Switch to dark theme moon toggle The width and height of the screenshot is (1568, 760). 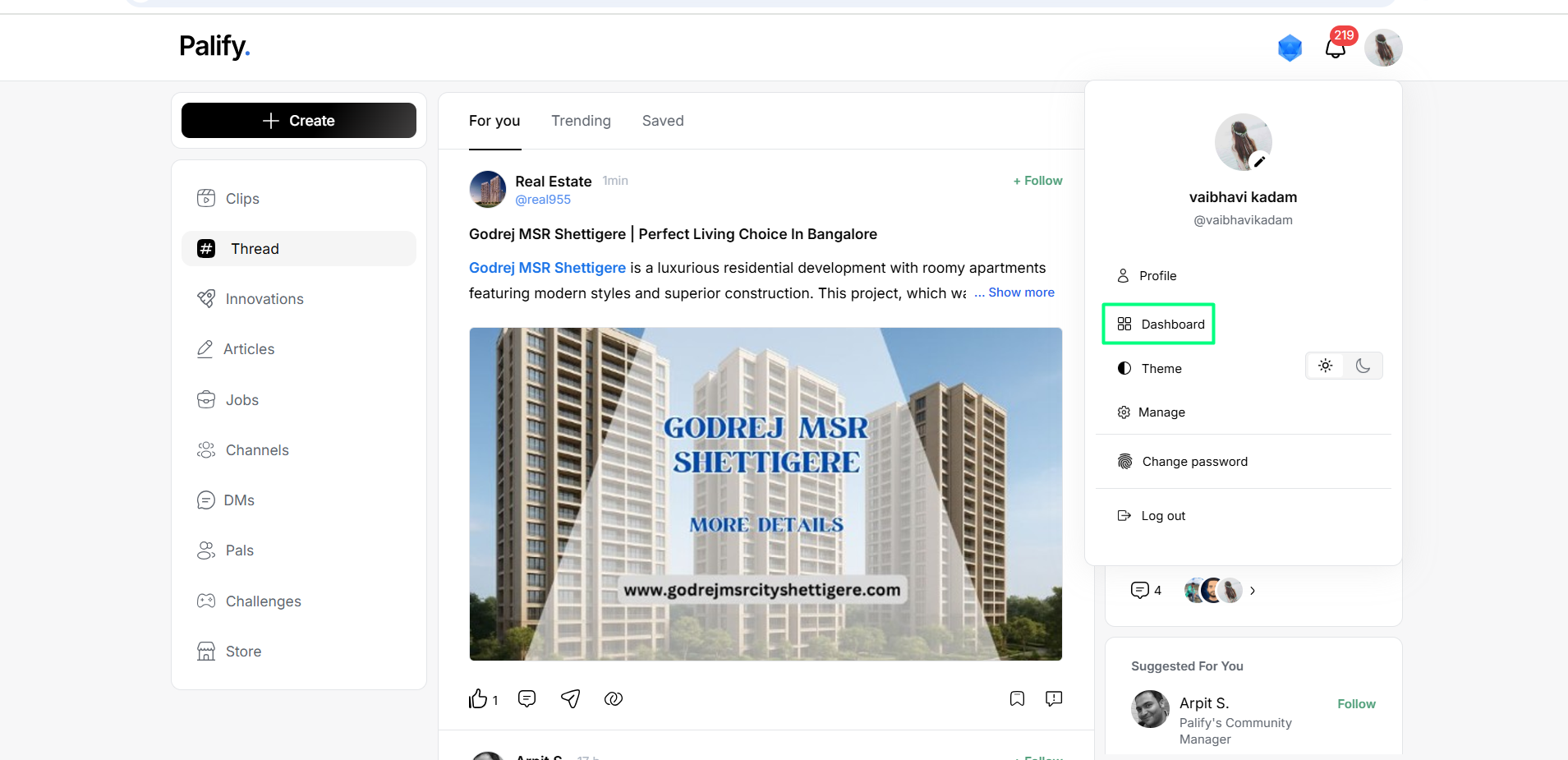click(x=1363, y=366)
